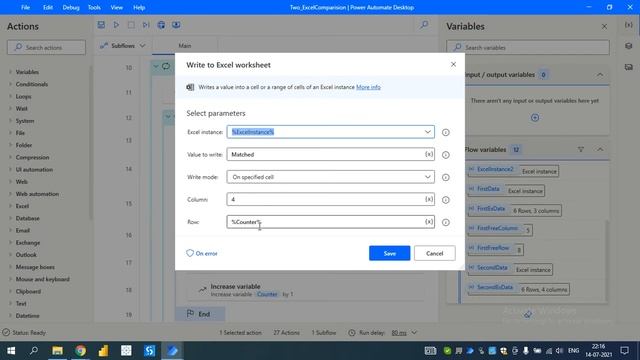Open info icon for Row parameter
This screenshot has width=640, height=360.
tap(446, 222)
